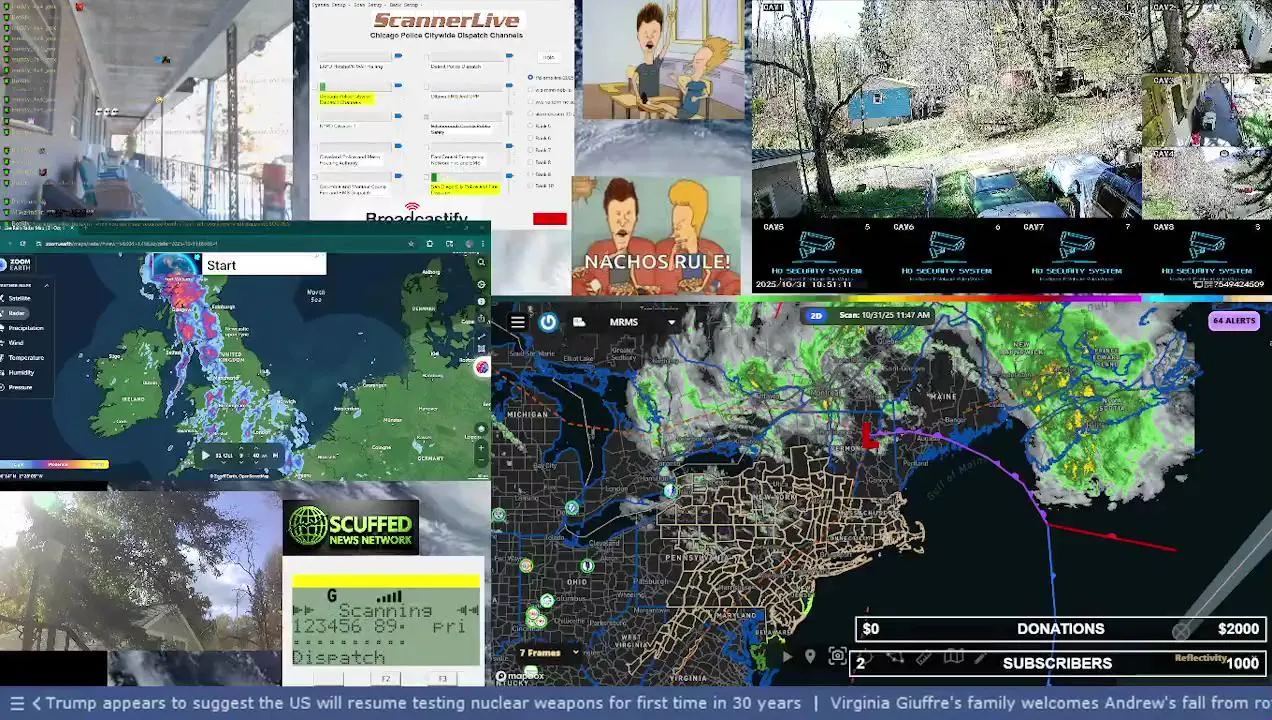The width and height of the screenshot is (1272, 720).
Task: Open the browser extensions puzzle icon
Action: pos(430,244)
